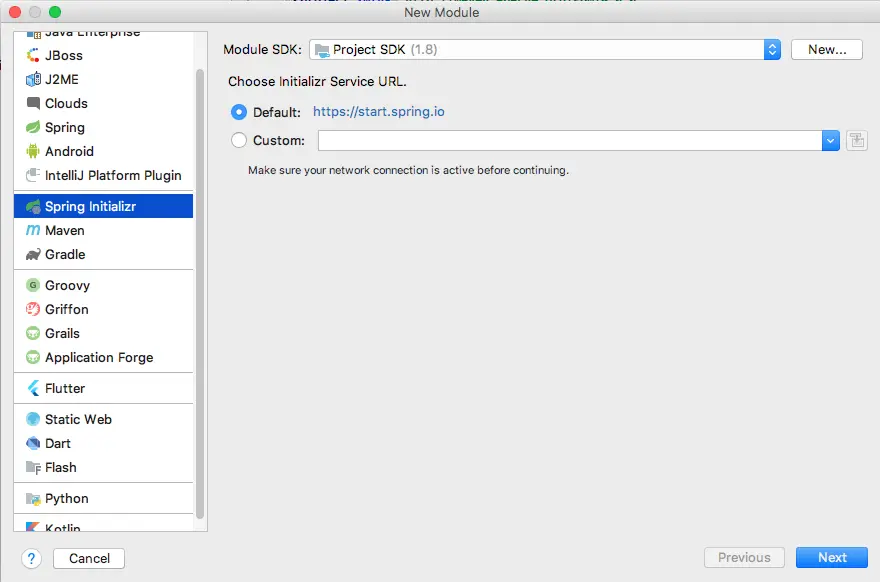Click the Clouds module icon
Viewport: 880px width, 582px height.
(x=33, y=103)
